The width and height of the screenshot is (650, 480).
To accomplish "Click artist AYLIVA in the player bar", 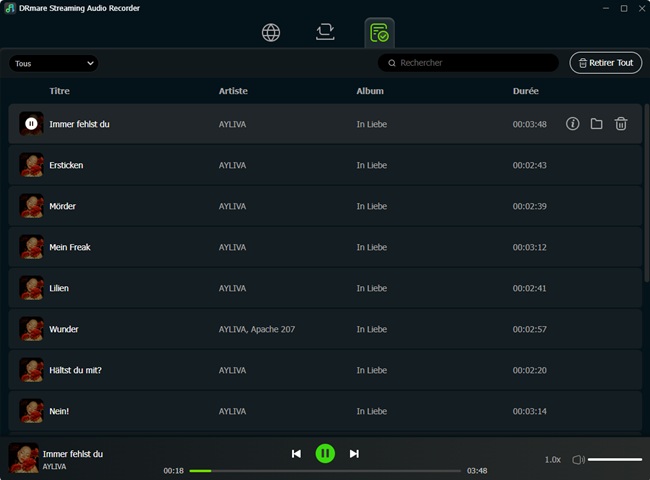I will (54, 467).
